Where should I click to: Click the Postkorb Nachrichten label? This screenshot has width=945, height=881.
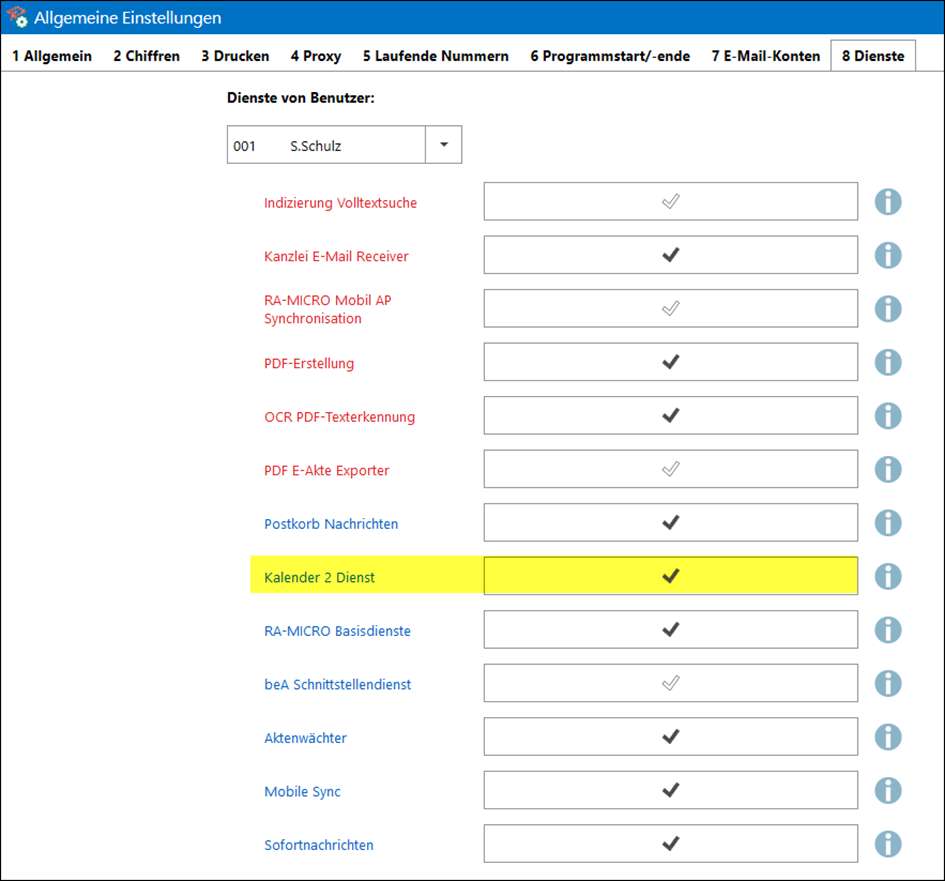(x=331, y=524)
